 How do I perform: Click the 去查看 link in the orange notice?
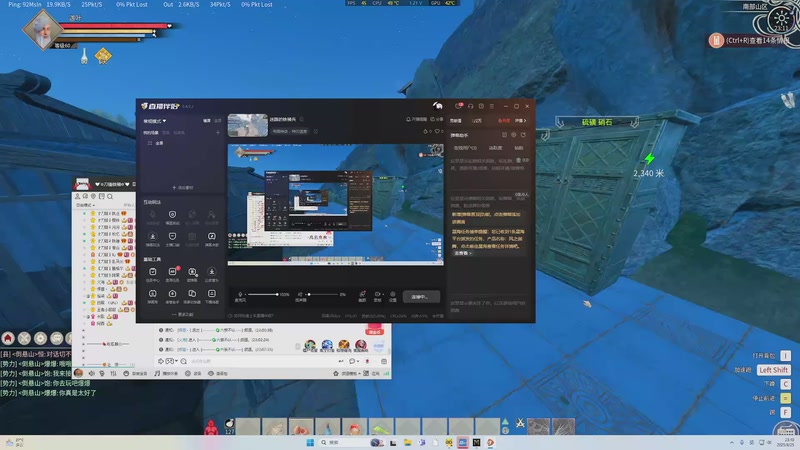pos(462,253)
